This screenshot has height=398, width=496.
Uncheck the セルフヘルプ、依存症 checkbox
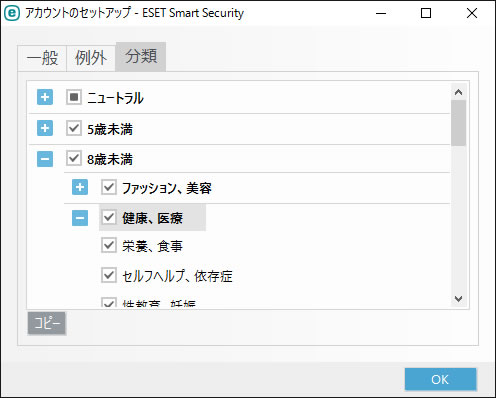click(109, 275)
